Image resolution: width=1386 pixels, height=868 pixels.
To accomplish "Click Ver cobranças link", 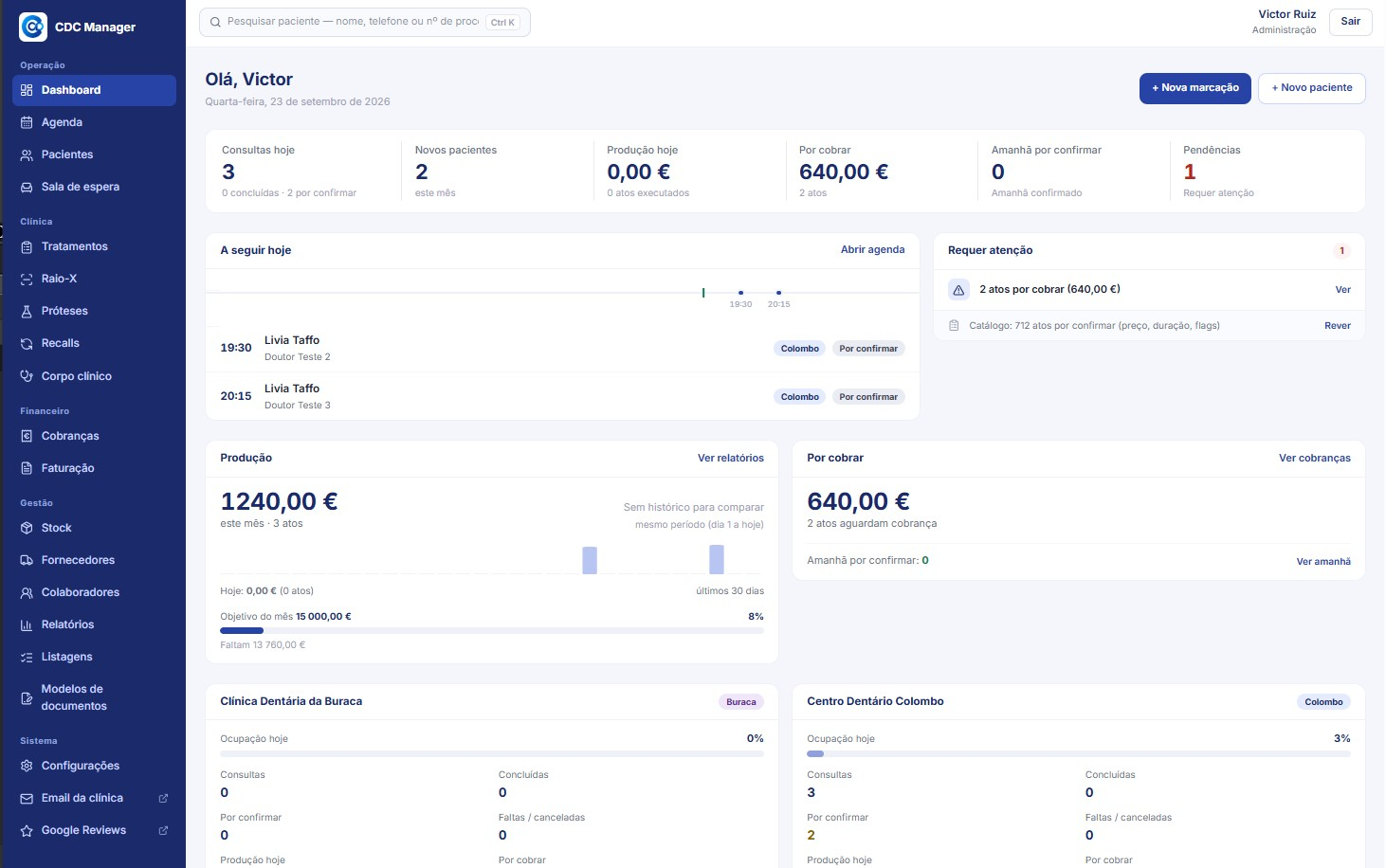I will coord(1315,458).
